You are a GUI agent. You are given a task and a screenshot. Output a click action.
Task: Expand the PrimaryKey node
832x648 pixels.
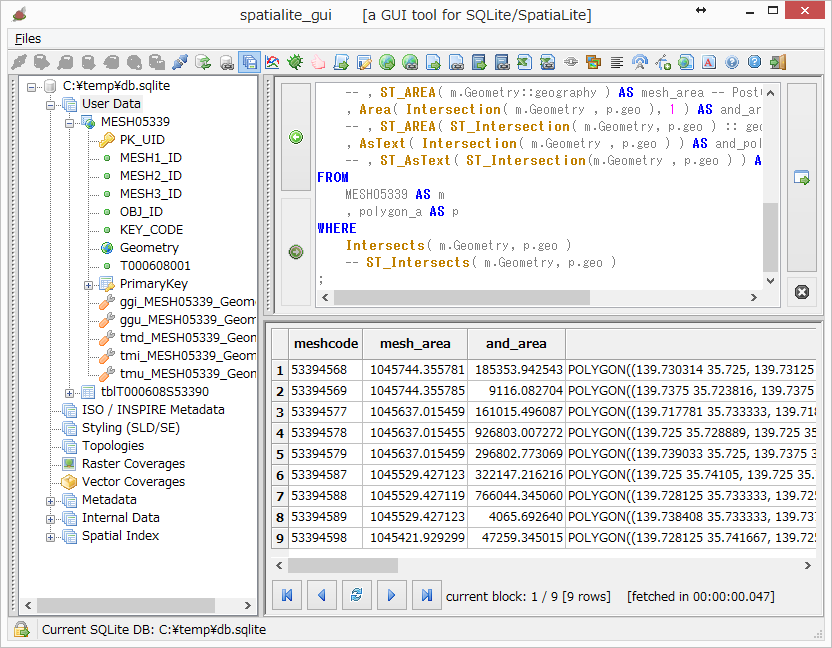click(88, 284)
